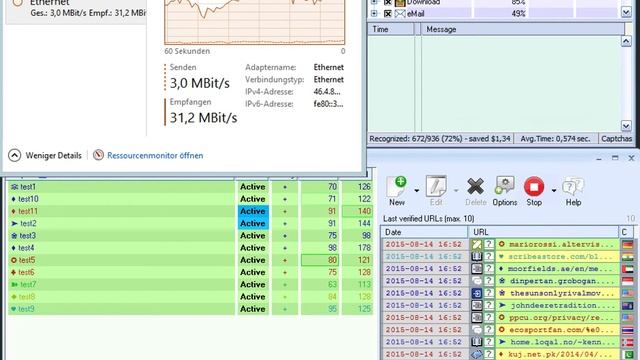640x360 pixels.
Task: Click the message log scroll up arrow
Action: click(626, 41)
